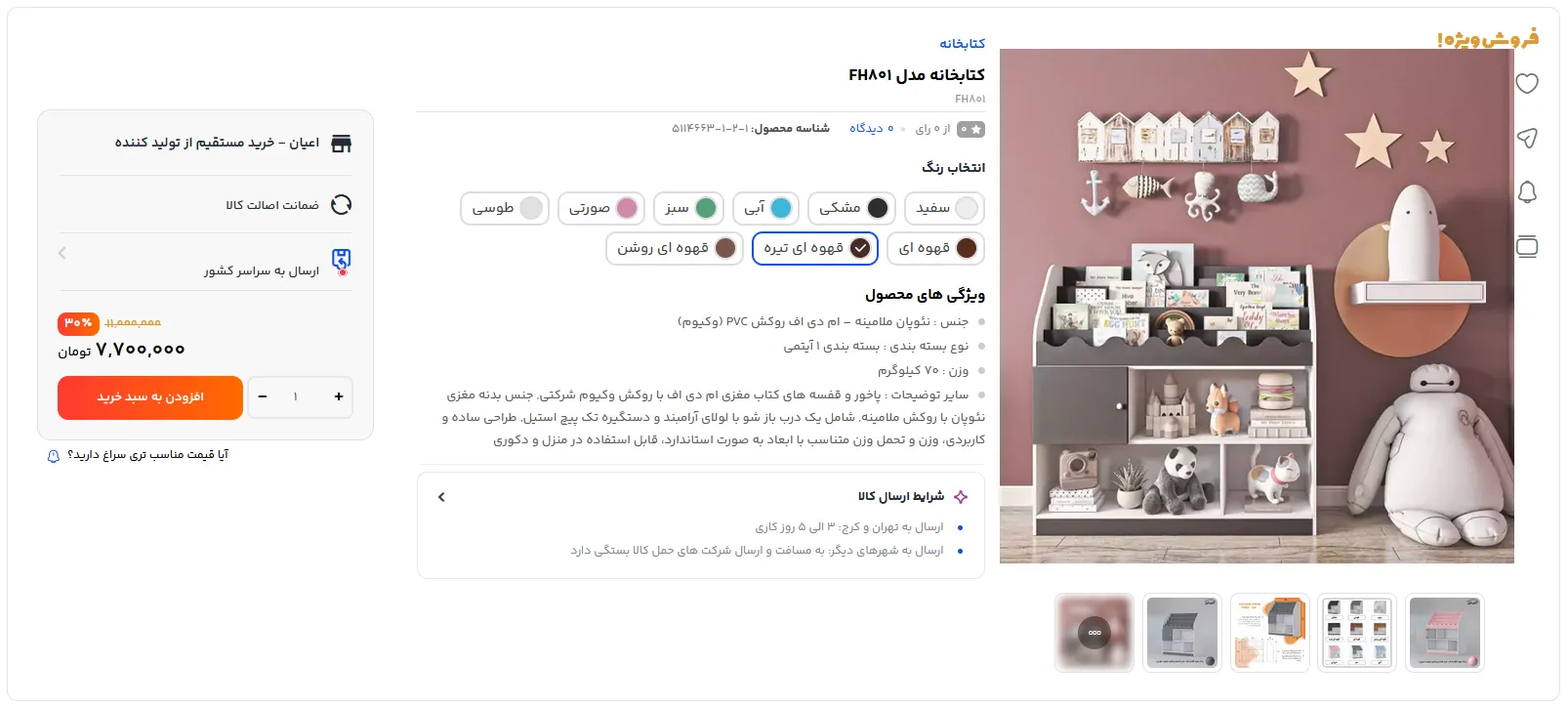Image resolution: width=1568 pixels, height=706 pixels.
Task: Open compare products icon below bell
Action: 1527,246
